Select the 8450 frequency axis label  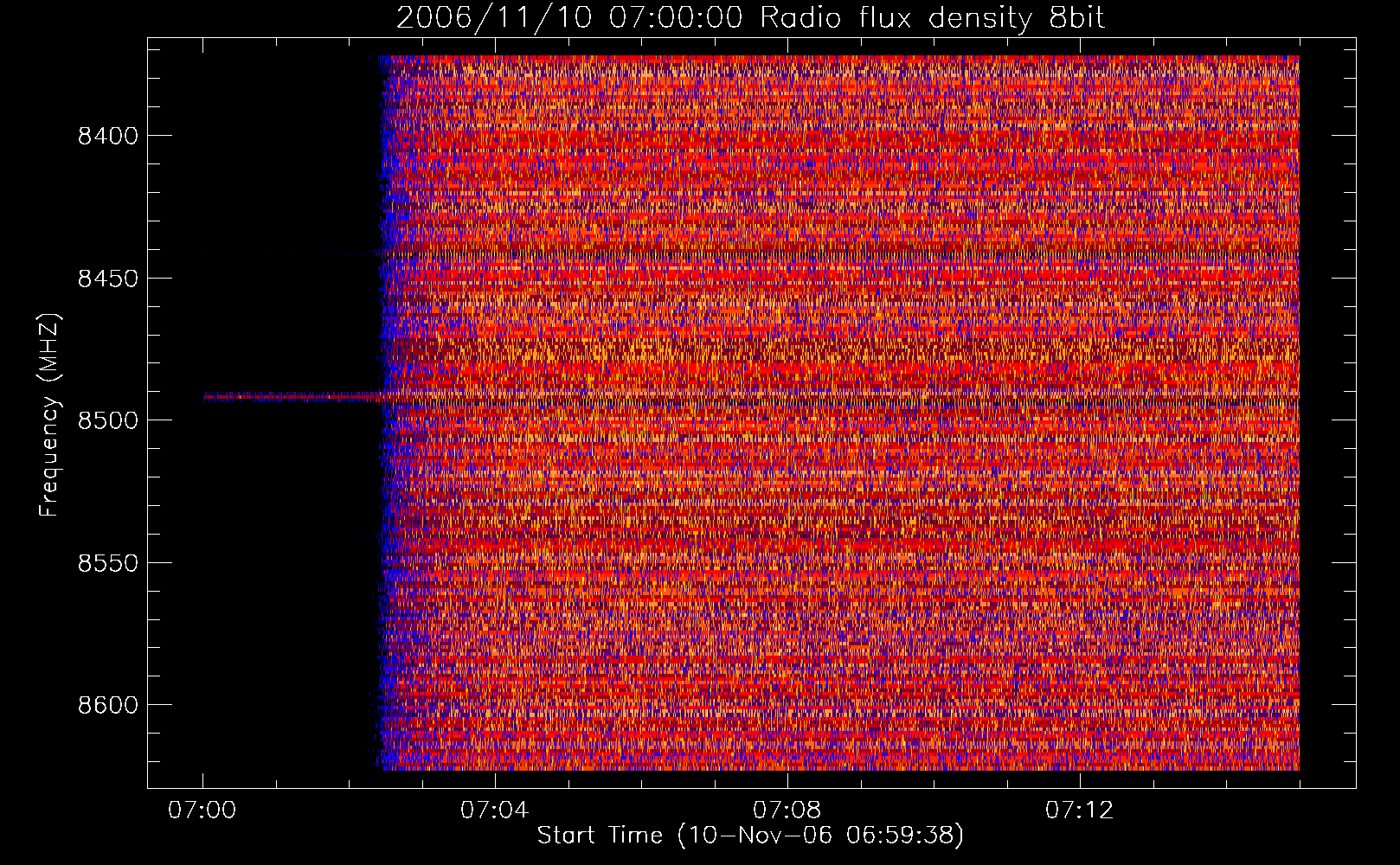pyautogui.click(x=107, y=279)
